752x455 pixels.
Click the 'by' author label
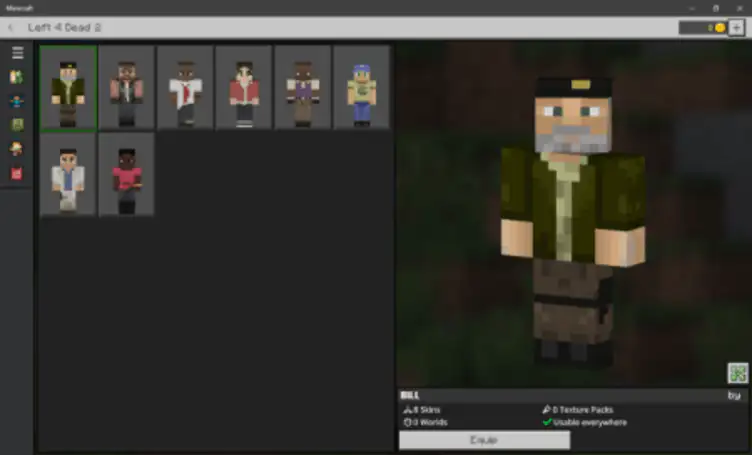pos(734,396)
